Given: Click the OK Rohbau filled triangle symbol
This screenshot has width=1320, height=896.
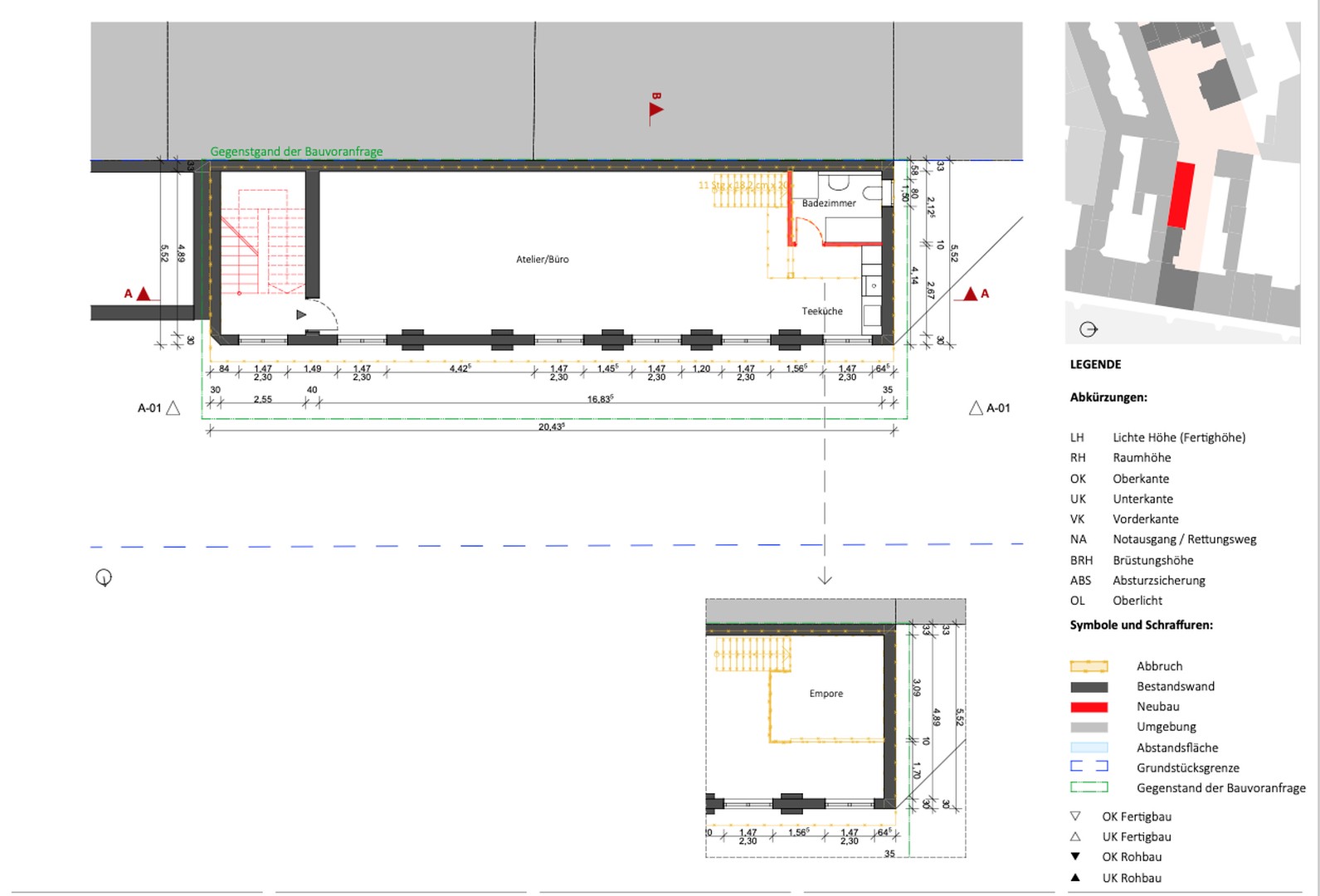Looking at the screenshot, I should click(x=1075, y=857).
